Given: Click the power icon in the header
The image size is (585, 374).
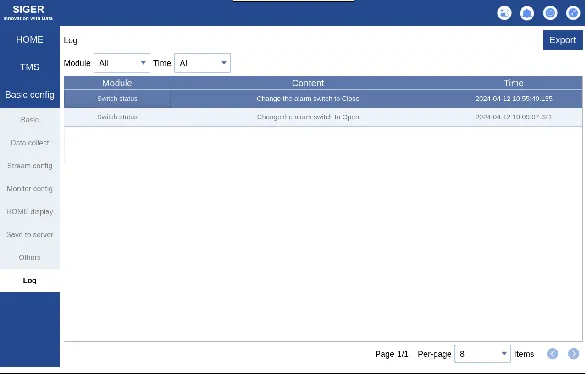Looking at the screenshot, I should coord(550,13).
